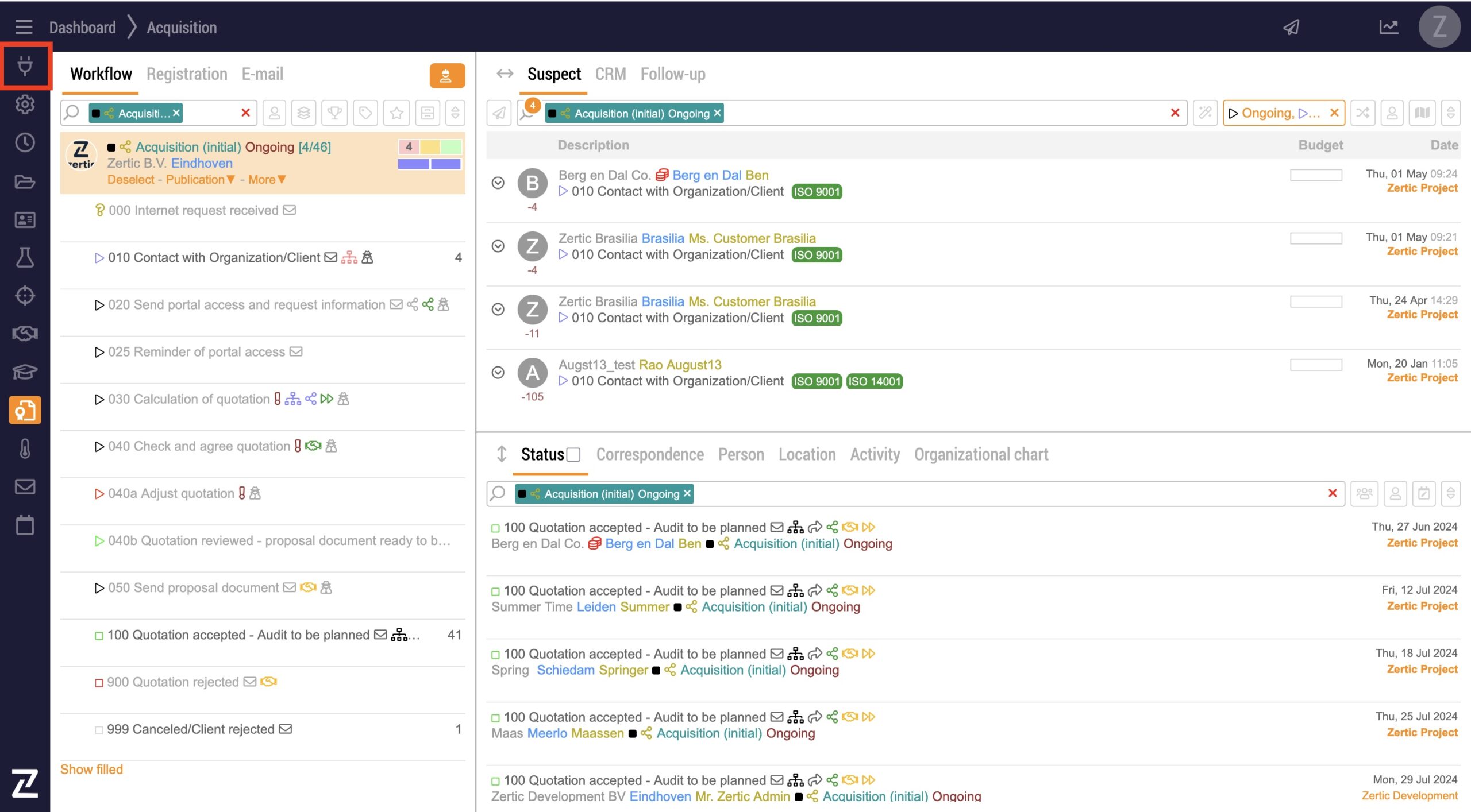Switch to the CRM tab
Viewport: 1471px width, 812px height.
point(610,74)
